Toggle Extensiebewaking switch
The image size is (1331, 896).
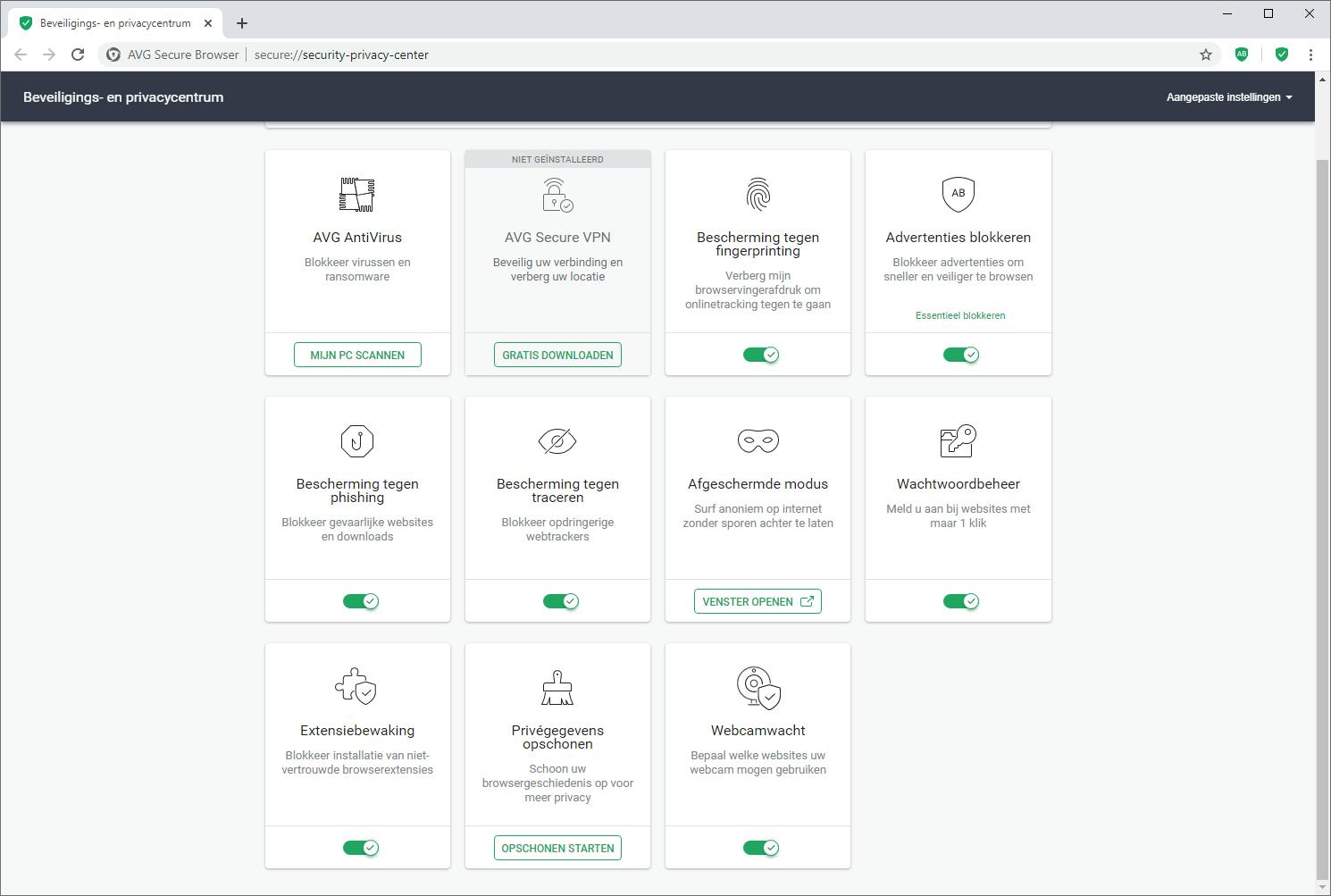point(361,848)
